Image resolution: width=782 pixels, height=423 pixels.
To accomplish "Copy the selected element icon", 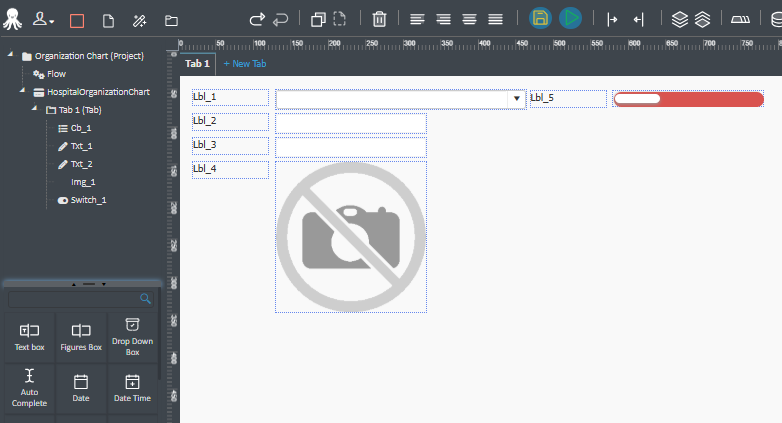I will pos(318,19).
